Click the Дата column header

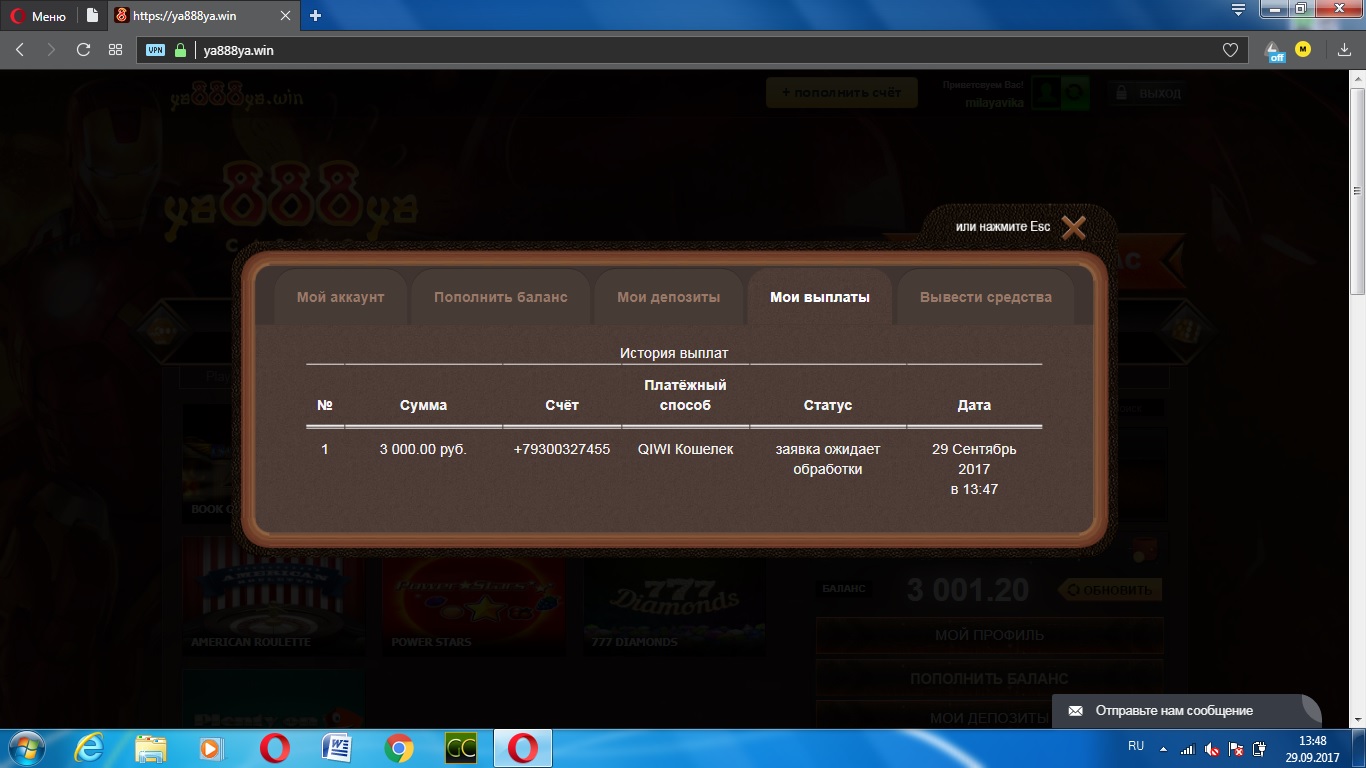974,405
